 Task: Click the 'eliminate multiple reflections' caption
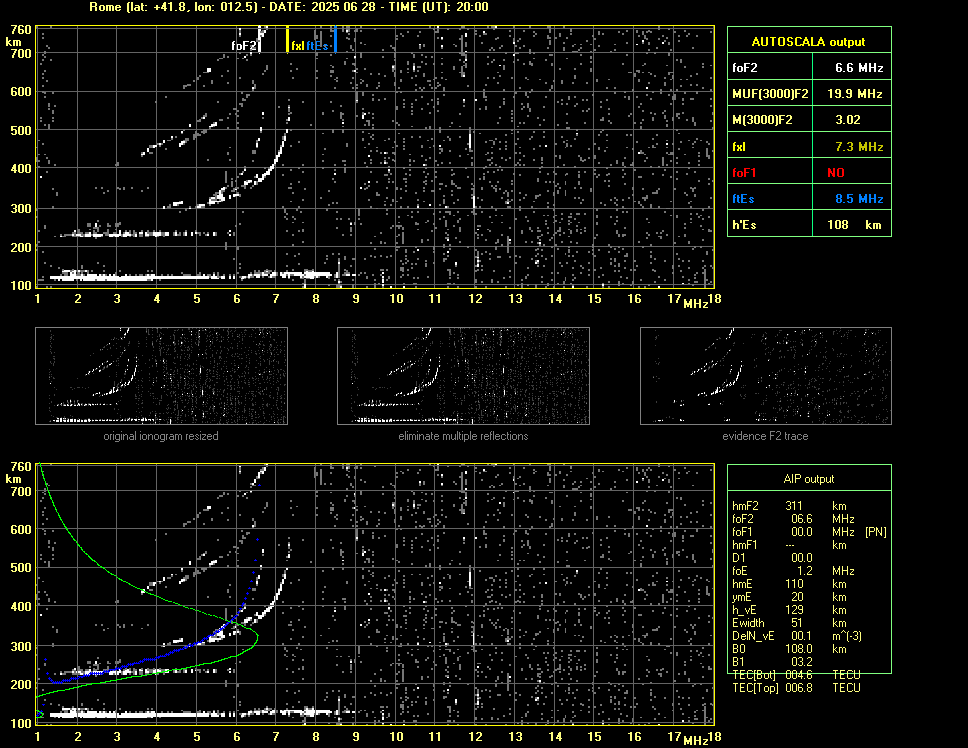463,436
